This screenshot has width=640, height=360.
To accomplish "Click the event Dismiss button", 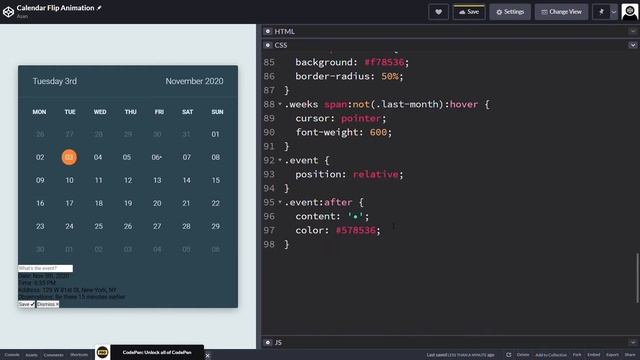I will (48, 304).
